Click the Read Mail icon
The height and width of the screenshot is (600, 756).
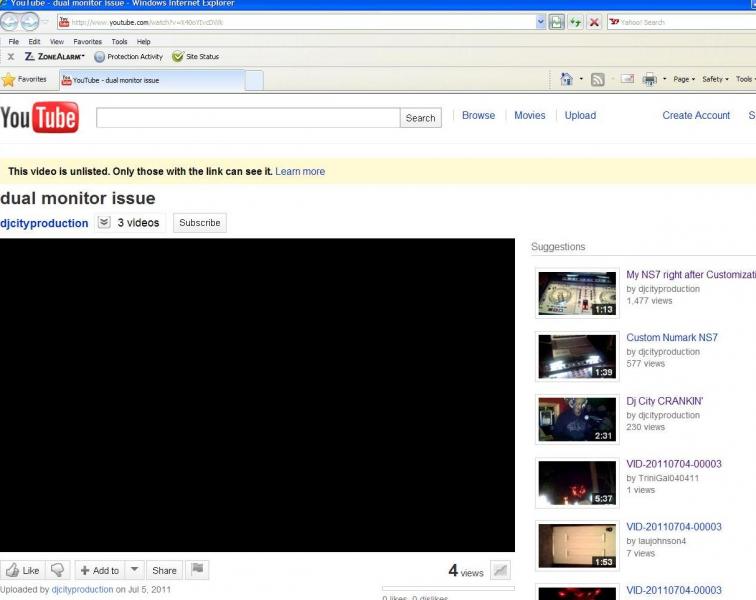[x=627, y=79]
